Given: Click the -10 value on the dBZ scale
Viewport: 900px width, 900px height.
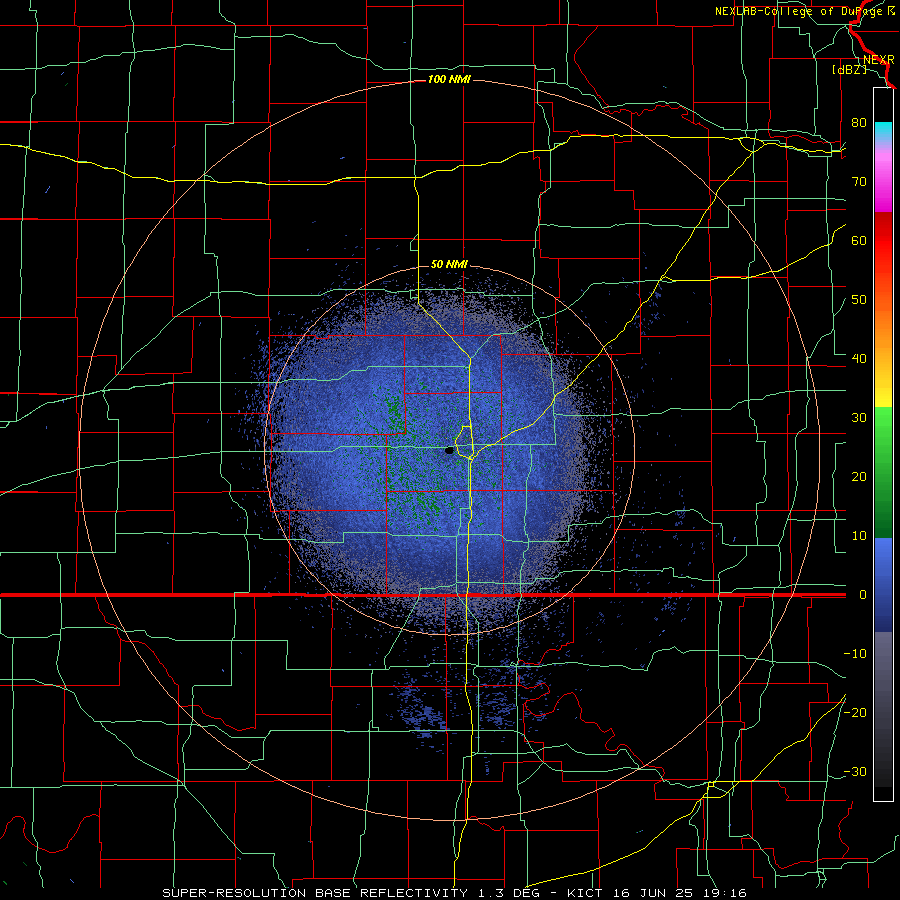Looking at the screenshot, I should click(855, 654).
